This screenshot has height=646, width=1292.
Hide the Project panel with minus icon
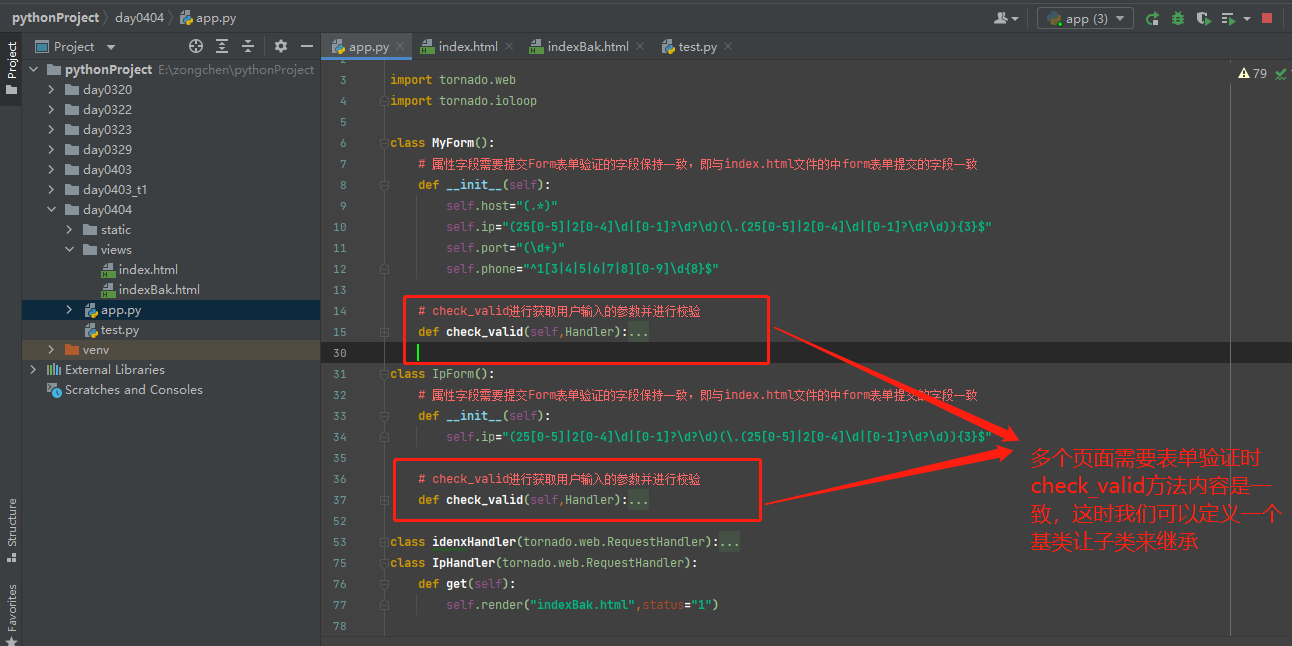tap(307, 46)
